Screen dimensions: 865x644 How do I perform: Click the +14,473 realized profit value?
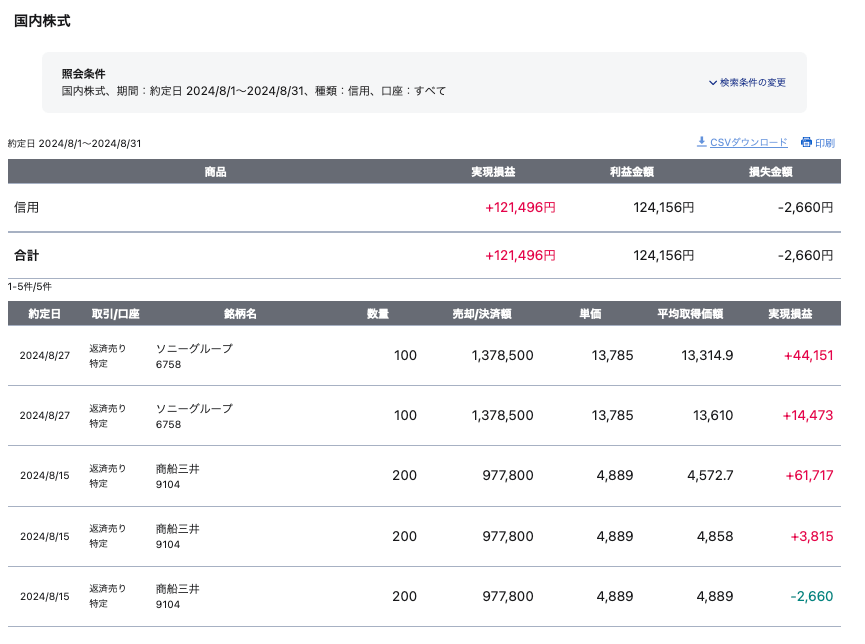click(x=807, y=416)
